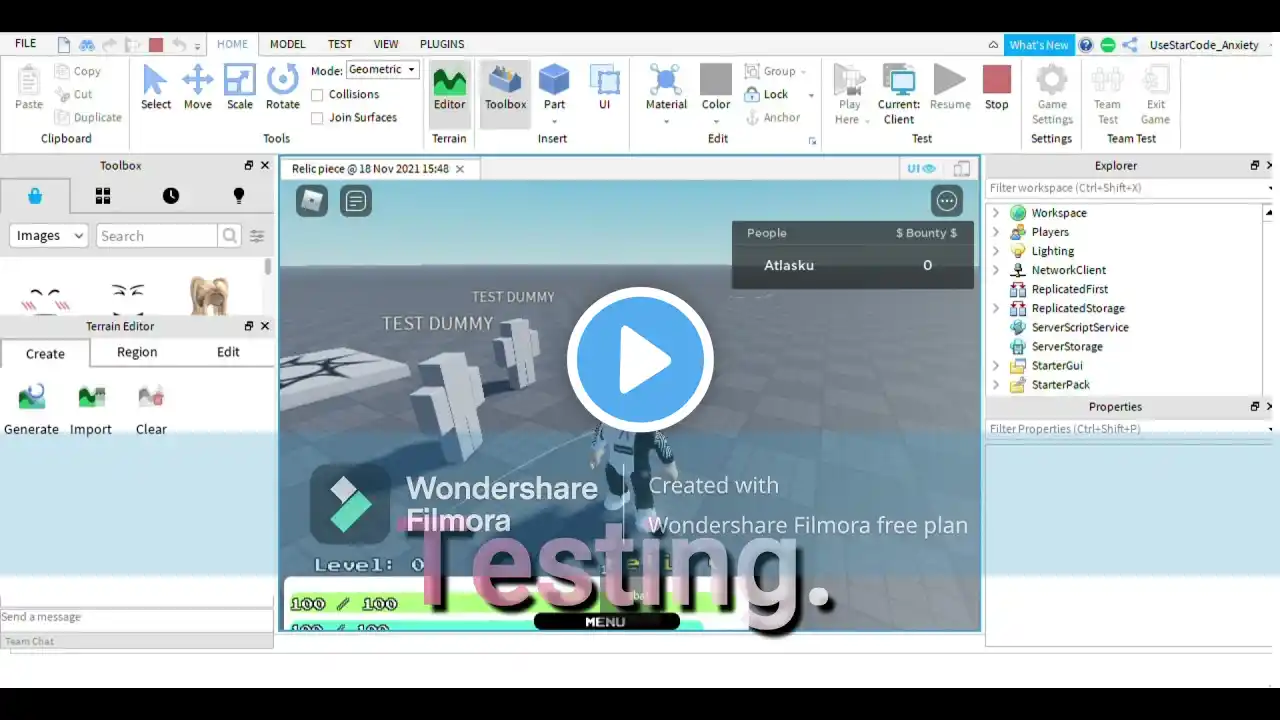Screen dimensions: 1280x720
Task: Stop the running test
Action: [997, 86]
